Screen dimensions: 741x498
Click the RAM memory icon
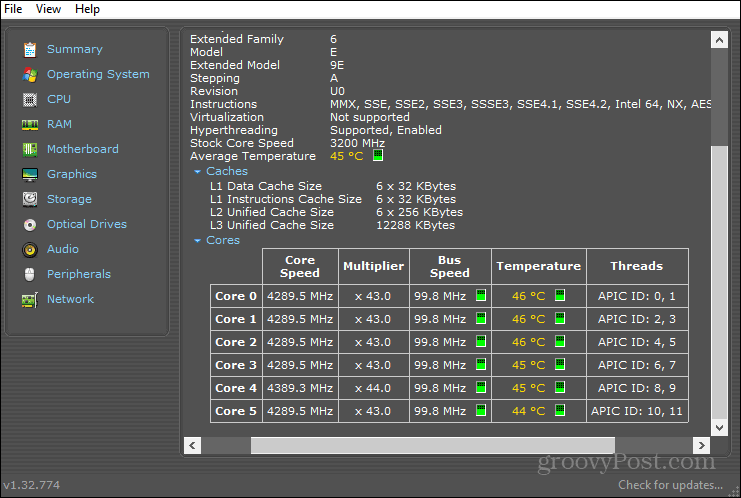[30, 124]
